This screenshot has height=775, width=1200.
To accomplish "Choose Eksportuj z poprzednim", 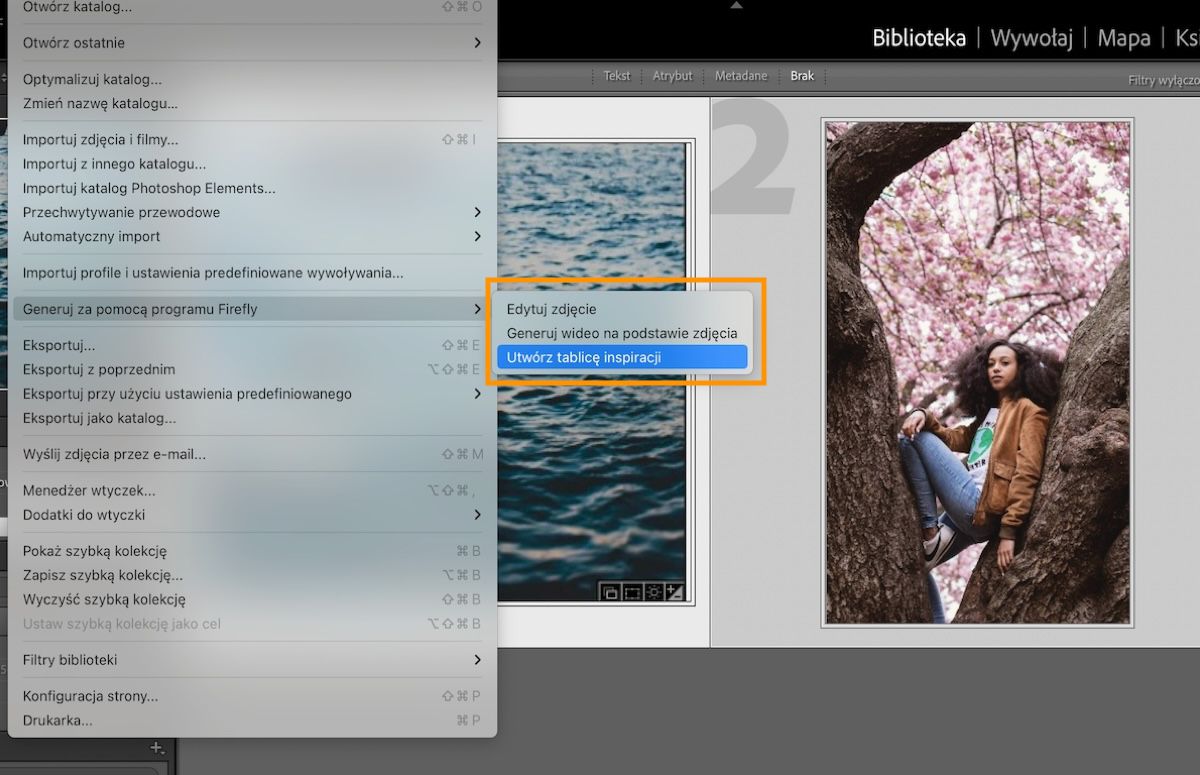I will [x=252, y=369].
